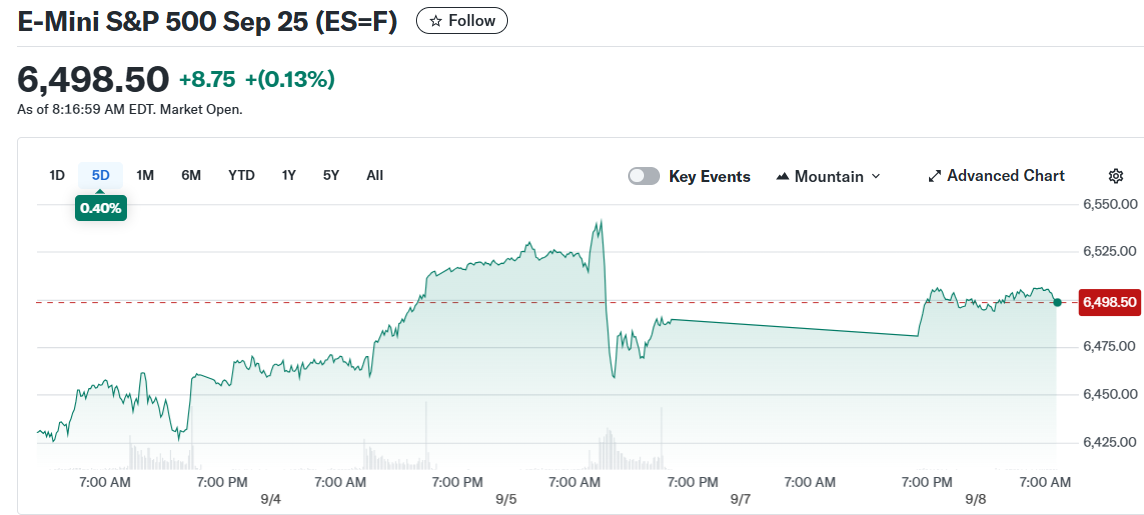Open the Advanced Chart link
Screen dimensions: 1144x515
(996, 176)
